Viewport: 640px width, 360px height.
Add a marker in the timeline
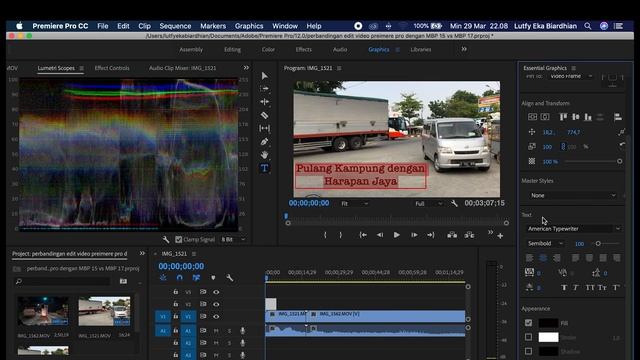[213, 278]
